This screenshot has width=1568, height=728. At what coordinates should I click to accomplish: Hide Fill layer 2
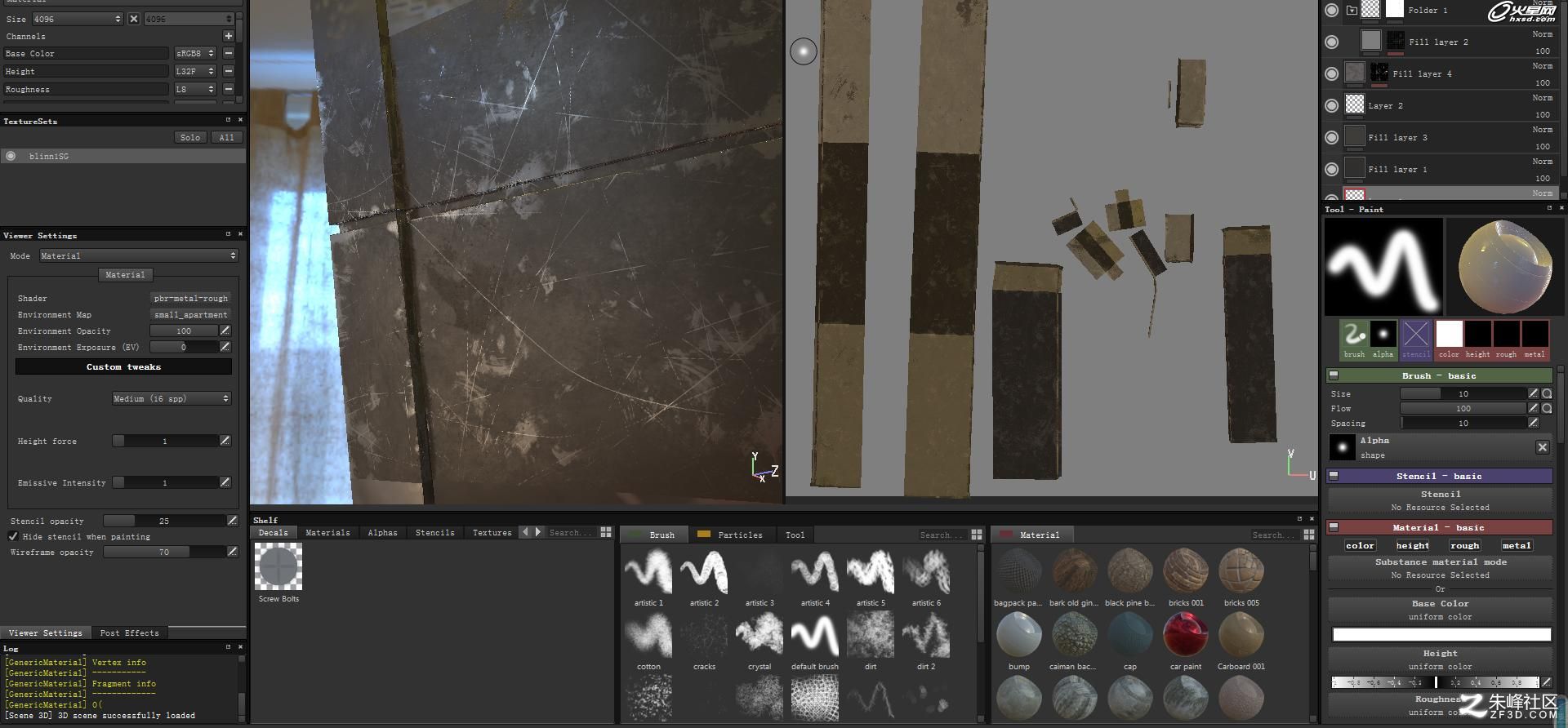tap(1332, 42)
